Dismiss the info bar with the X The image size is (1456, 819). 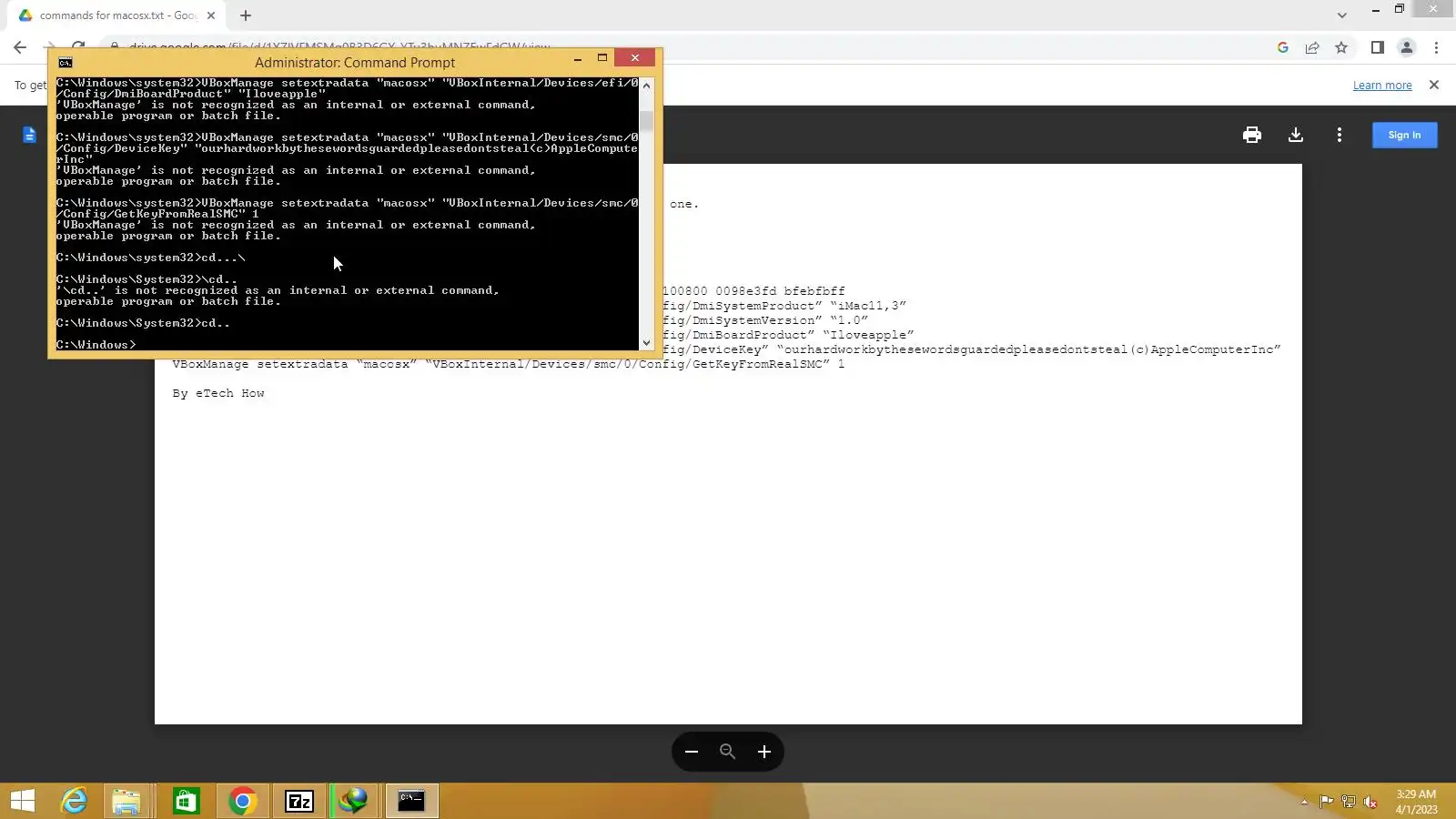click(x=1434, y=85)
